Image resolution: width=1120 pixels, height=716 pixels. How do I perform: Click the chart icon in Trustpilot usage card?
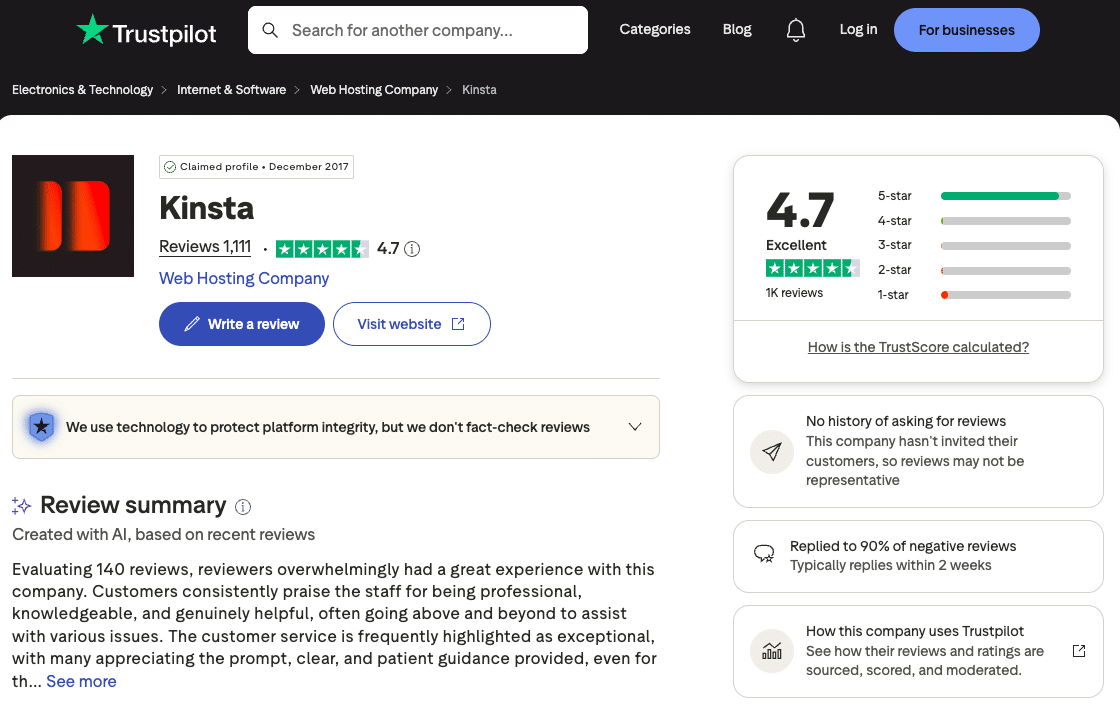[x=771, y=651]
